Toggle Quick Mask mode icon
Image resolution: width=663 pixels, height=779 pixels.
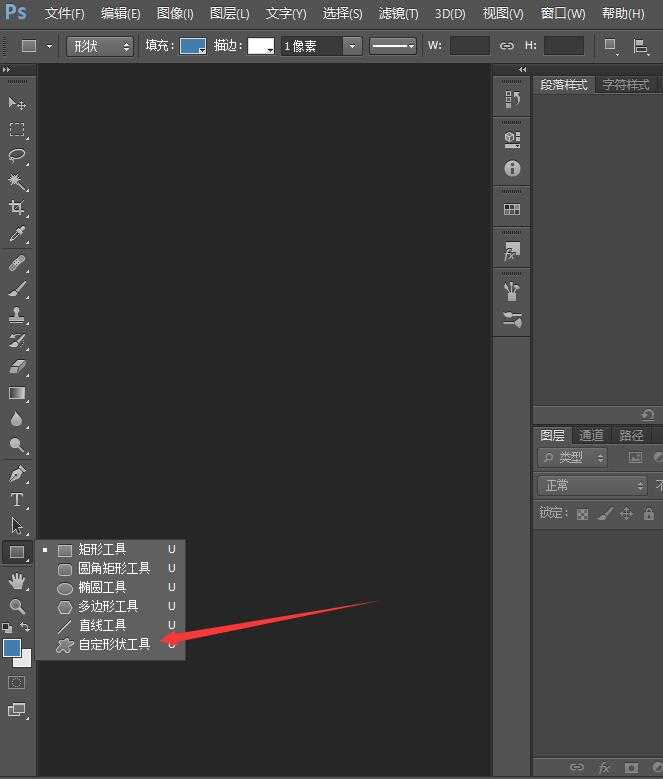coord(17,682)
